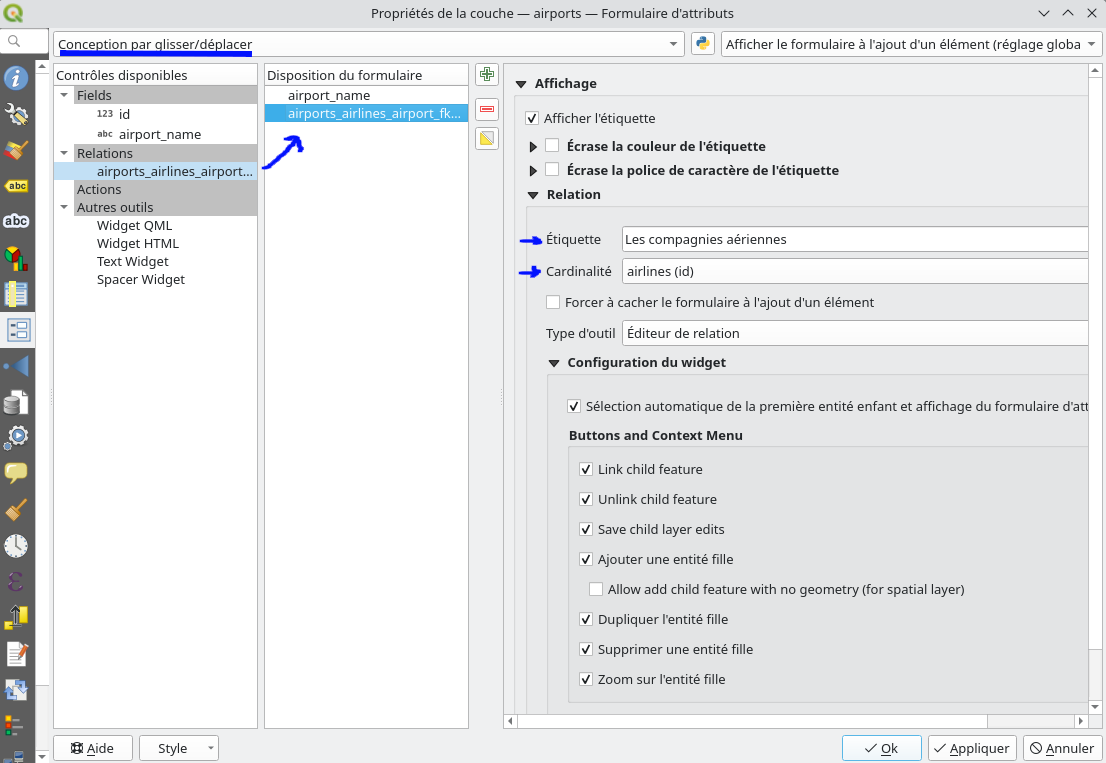Click the Appliquer button
This screenshot has width=1106, height=763.
(972, 747)
